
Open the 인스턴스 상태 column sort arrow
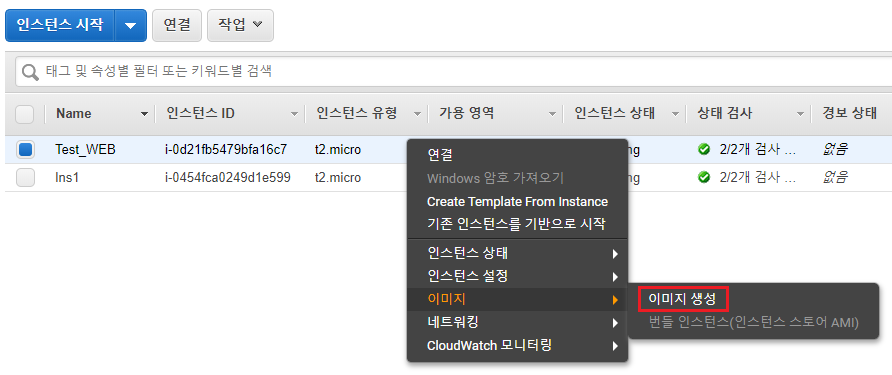point(675,114)
